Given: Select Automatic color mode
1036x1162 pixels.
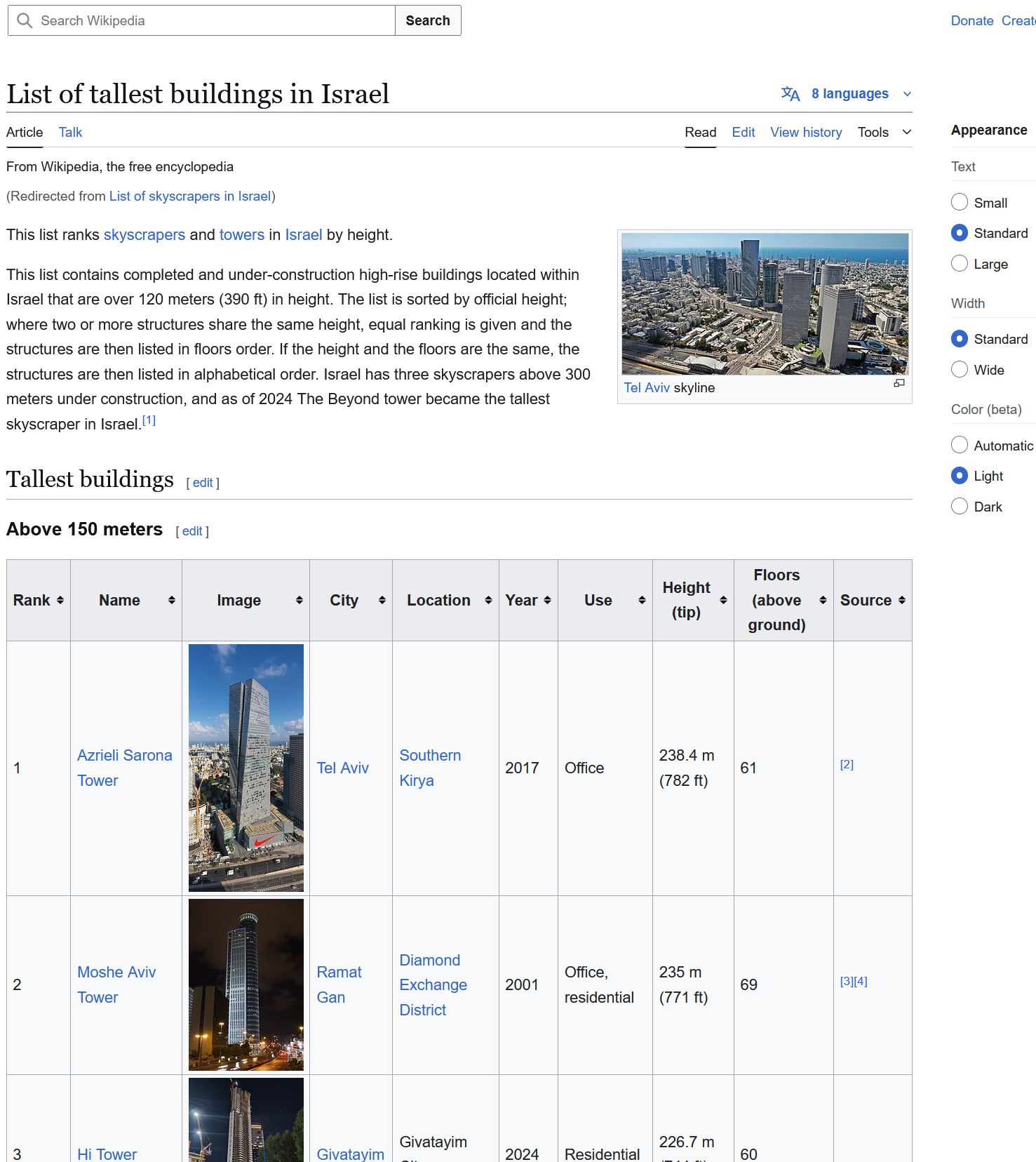Looking at the screenshot, I should tap(960, 445).
